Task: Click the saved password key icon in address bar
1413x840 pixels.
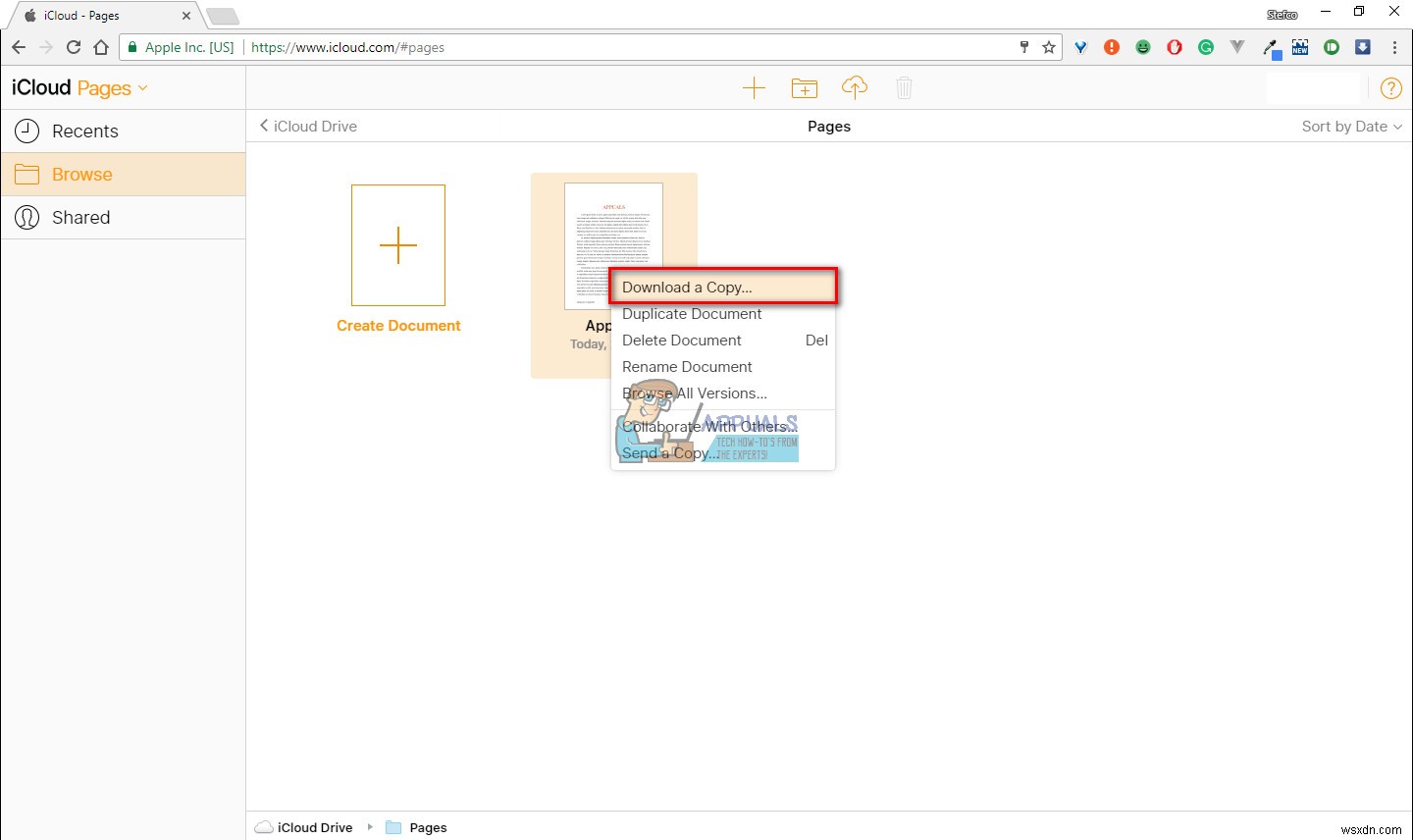Action: click(x=1024, y=47)
